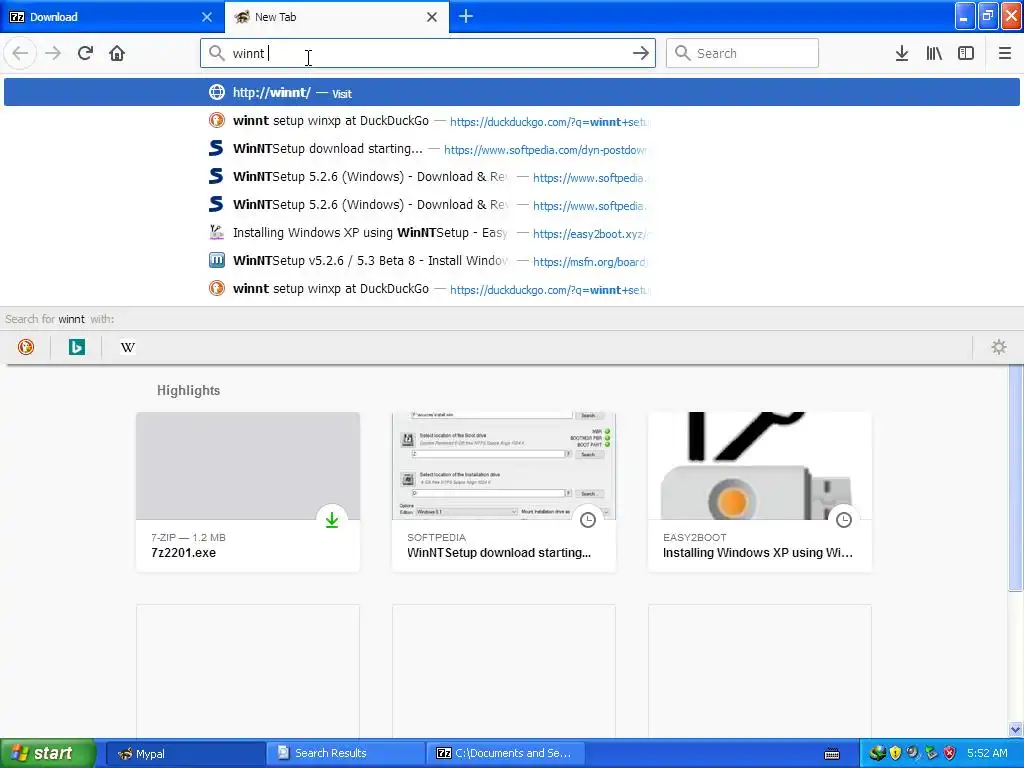The height and width of the screenshot is (768, 1024).
Task: Open the Windows Start menu
Action: click(48, 753)
